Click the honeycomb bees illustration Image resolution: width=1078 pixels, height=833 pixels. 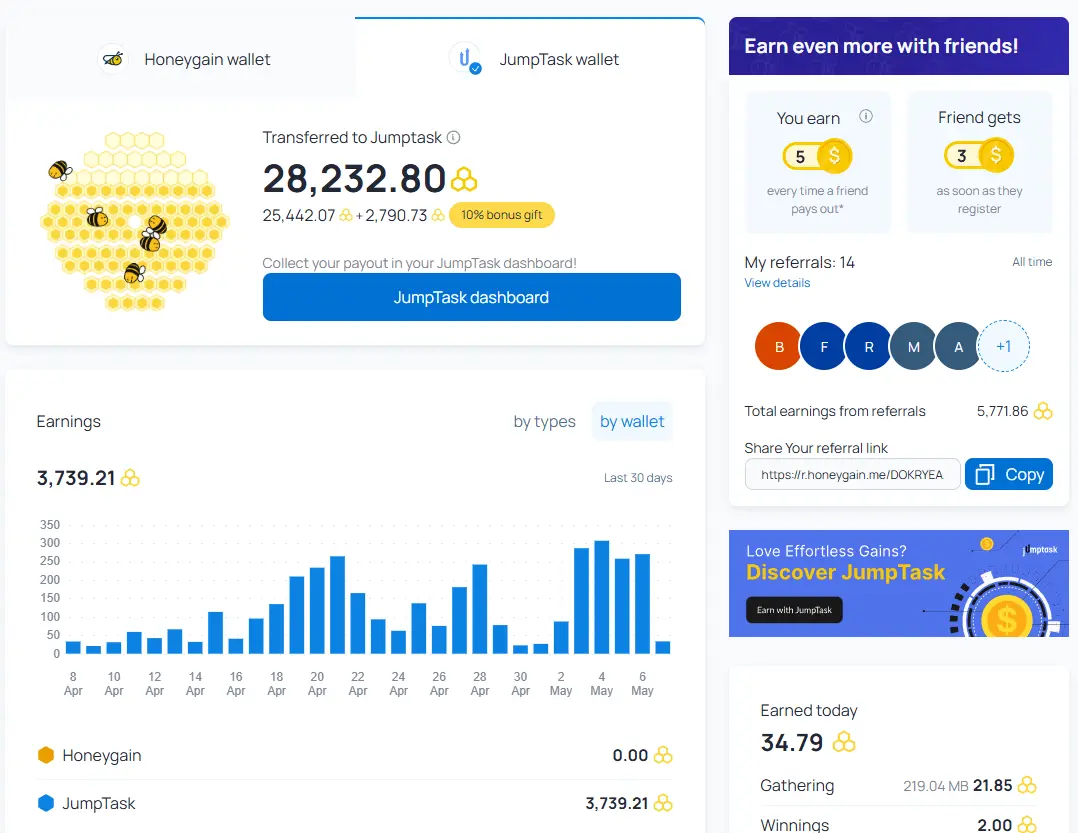click(x=134, y=220)
